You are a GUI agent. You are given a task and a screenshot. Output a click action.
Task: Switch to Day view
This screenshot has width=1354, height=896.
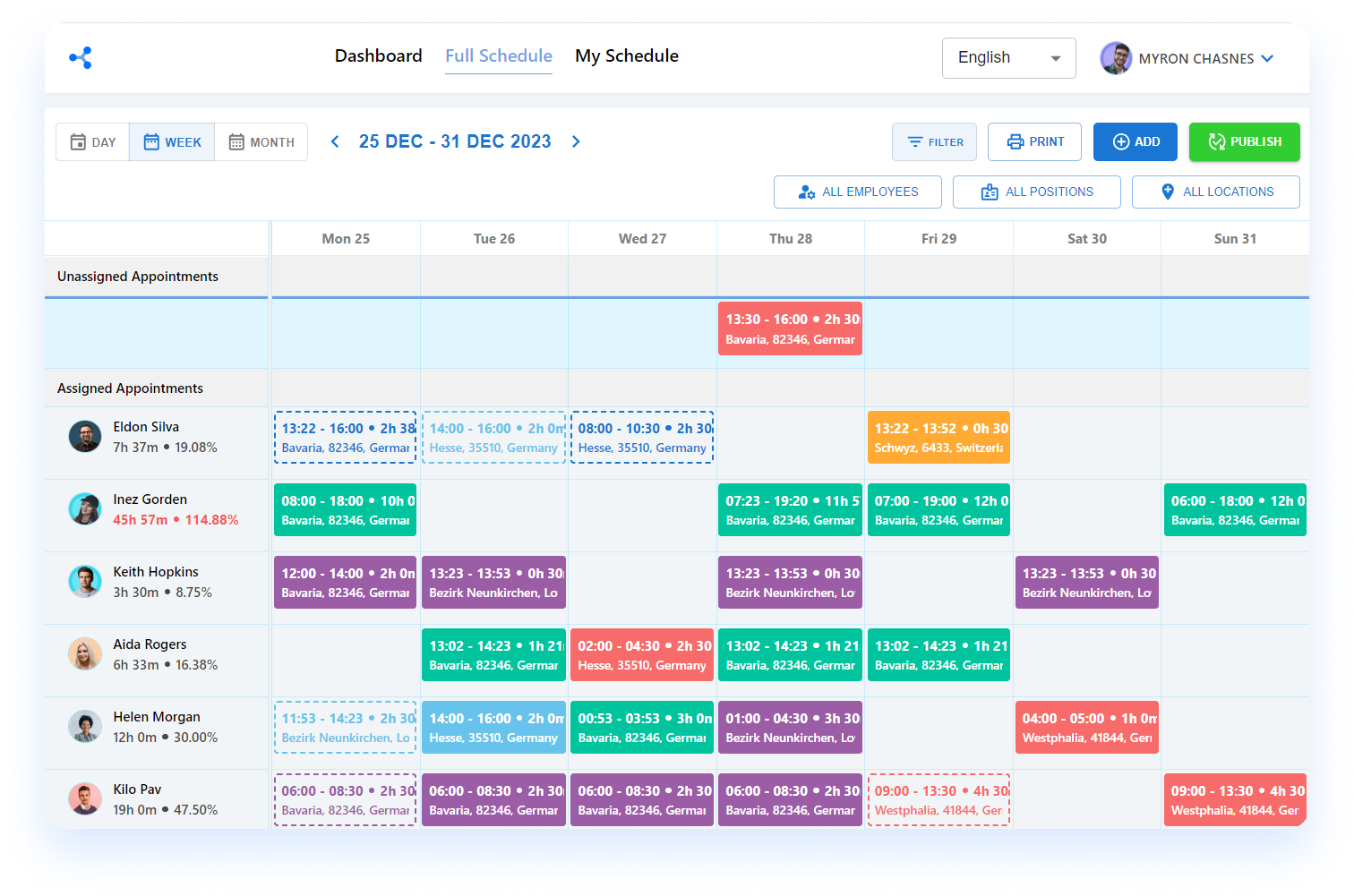pos(93,142)
